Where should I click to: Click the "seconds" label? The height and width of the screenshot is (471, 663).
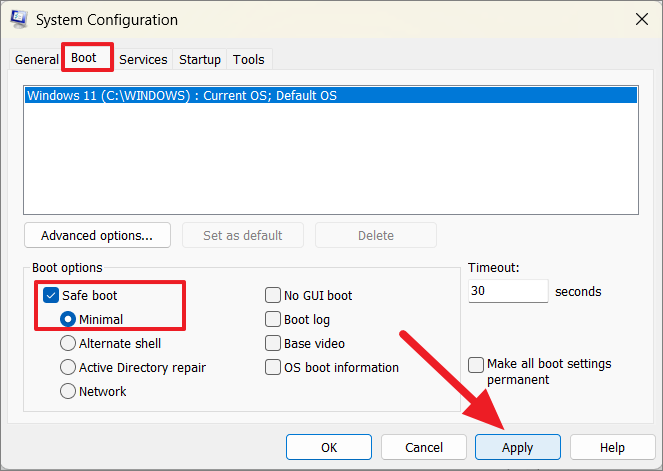pos(578,291)
